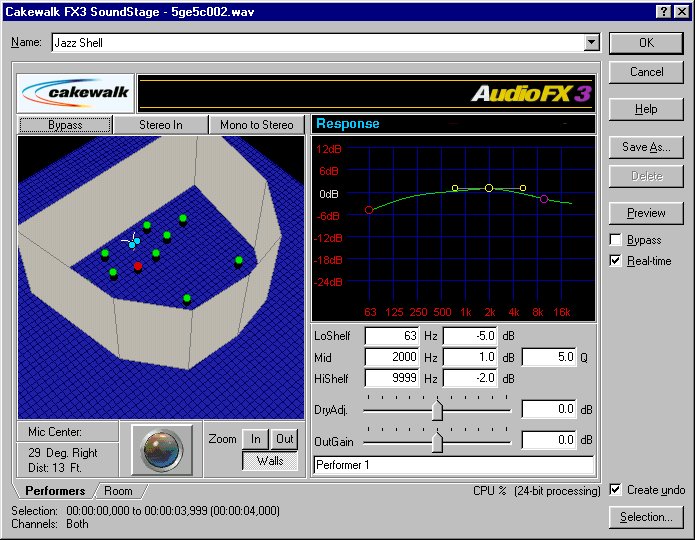Viewport: 695px width, 540px height.
Task: Open Help
Action: tap(646, 109)
